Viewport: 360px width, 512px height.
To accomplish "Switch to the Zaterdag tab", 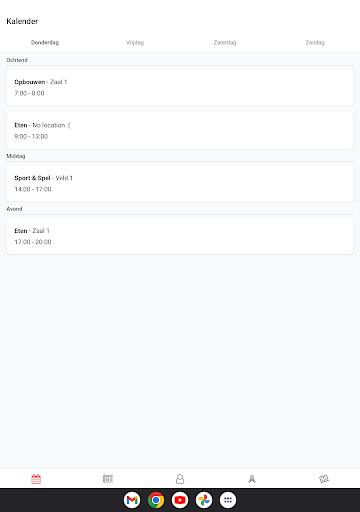I will tap(225, 42).
